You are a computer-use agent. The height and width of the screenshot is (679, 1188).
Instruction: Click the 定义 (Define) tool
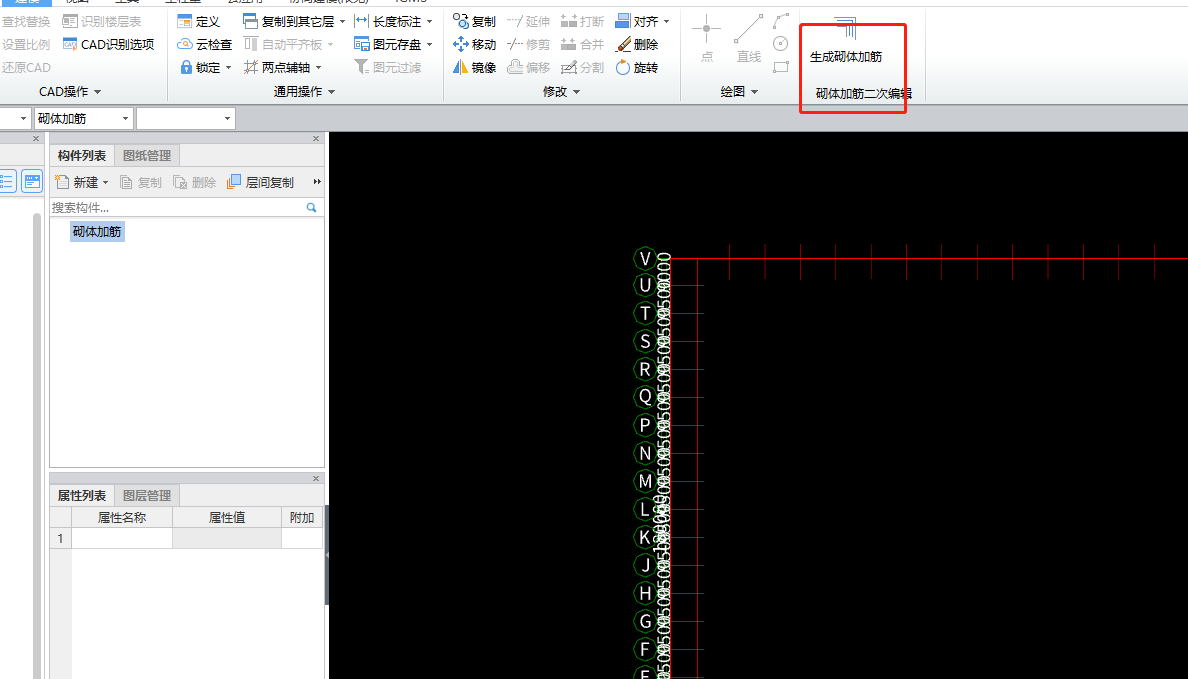pyautogui.click(x=199, y=21)
